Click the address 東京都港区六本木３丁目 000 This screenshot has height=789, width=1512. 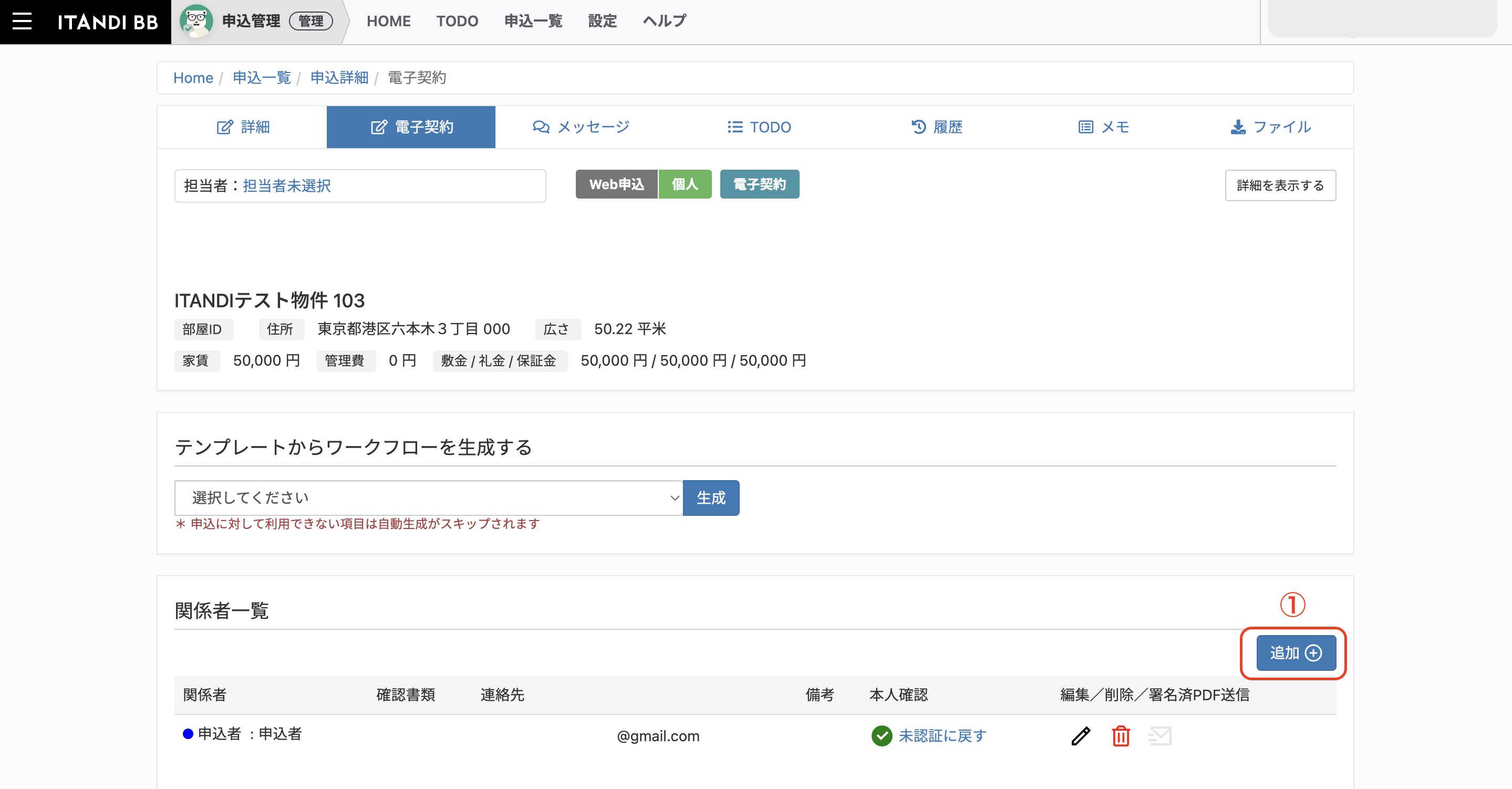click(x=414, y=329)
